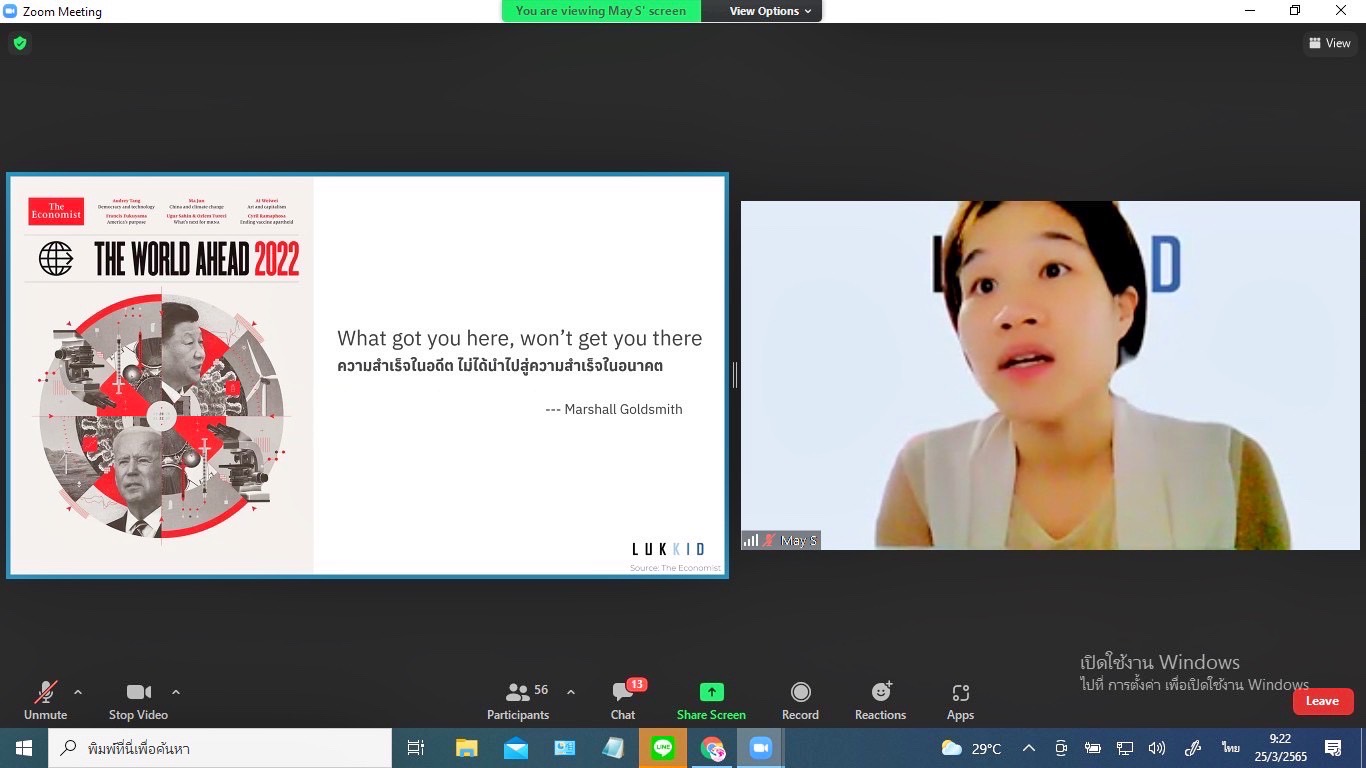
Task: Open View Options dropdown
Action: point(770,11)
